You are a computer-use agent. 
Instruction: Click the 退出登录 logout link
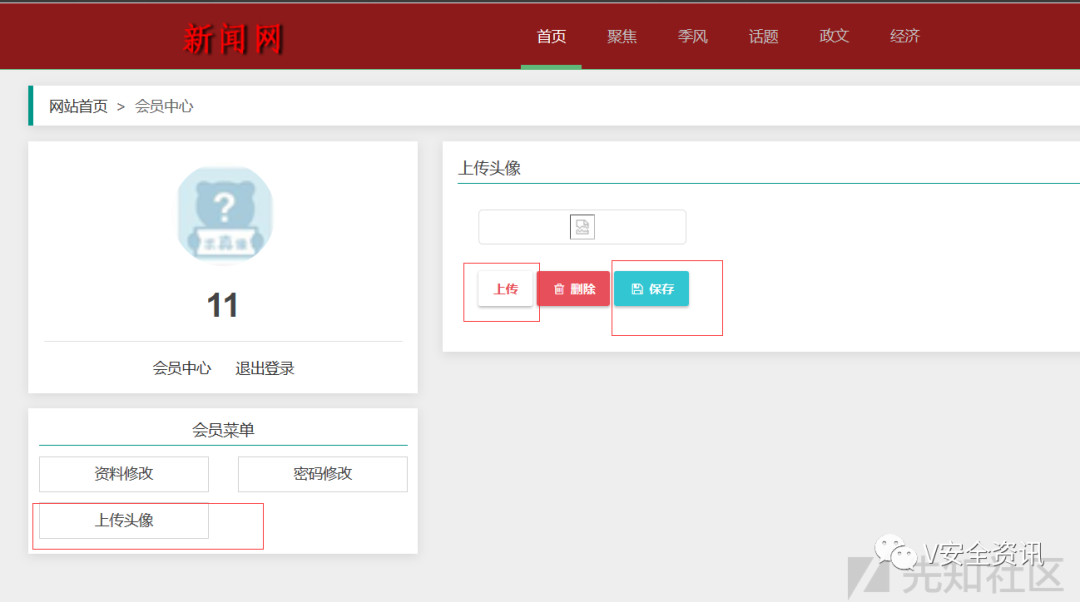tap(264, 369)
